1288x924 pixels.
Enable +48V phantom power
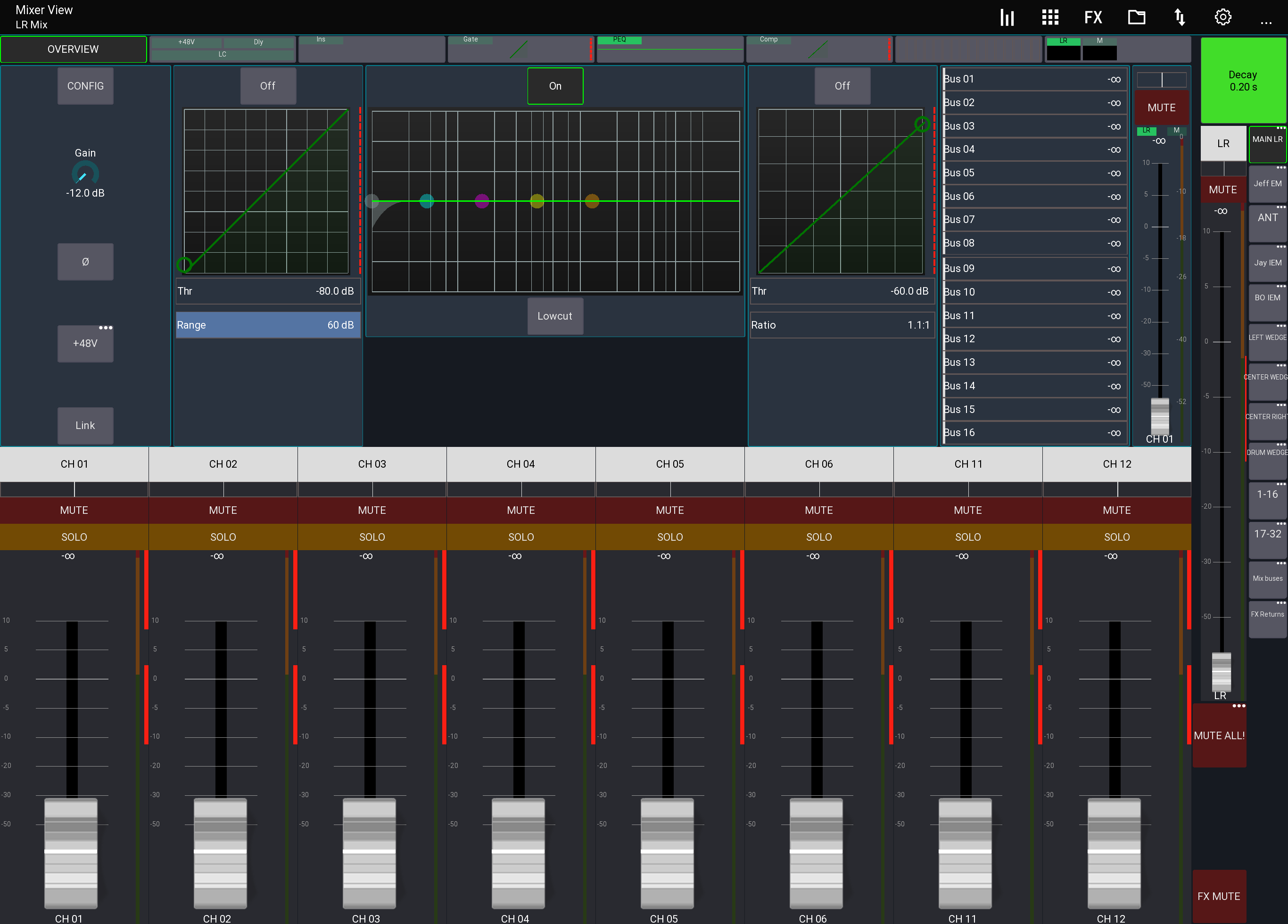click(x=85, y=344)
